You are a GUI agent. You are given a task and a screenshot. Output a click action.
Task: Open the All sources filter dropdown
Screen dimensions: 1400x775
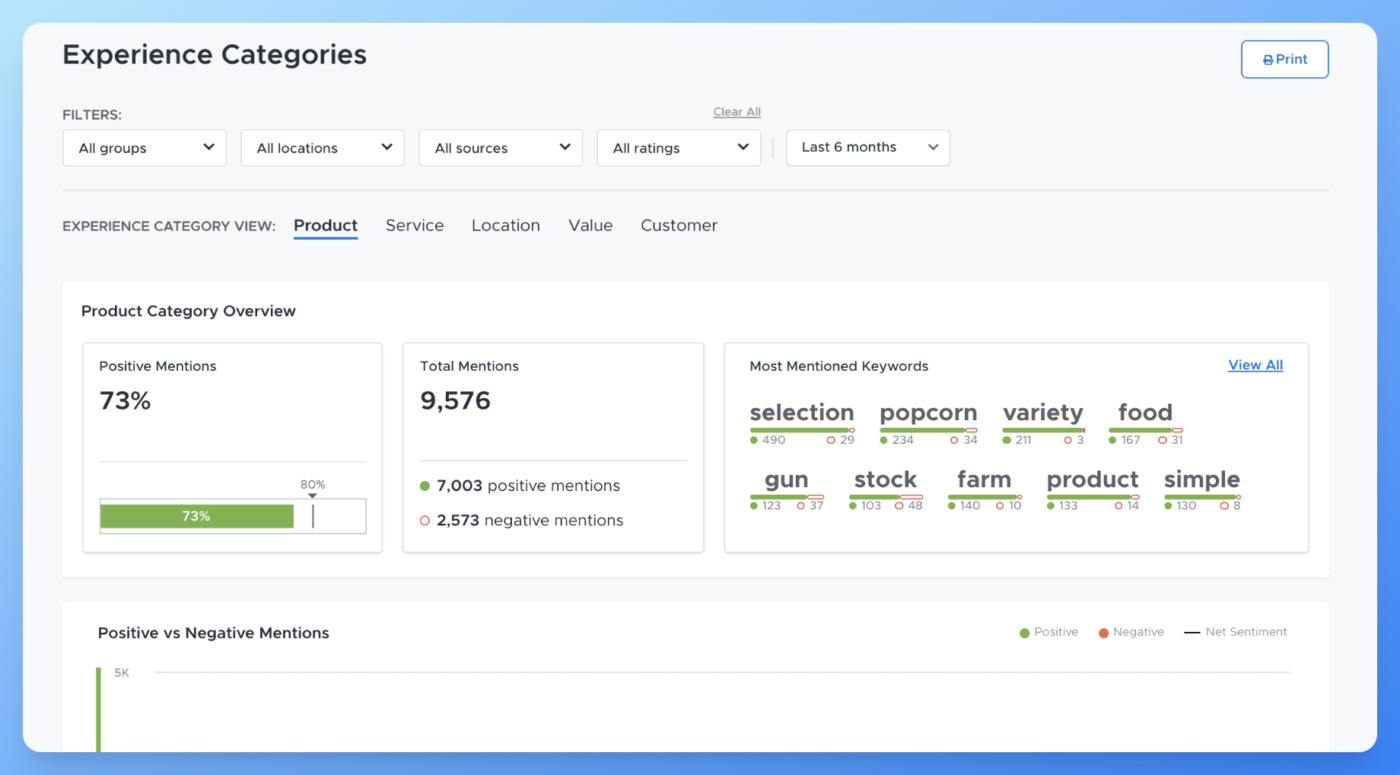tap(500, 147)
